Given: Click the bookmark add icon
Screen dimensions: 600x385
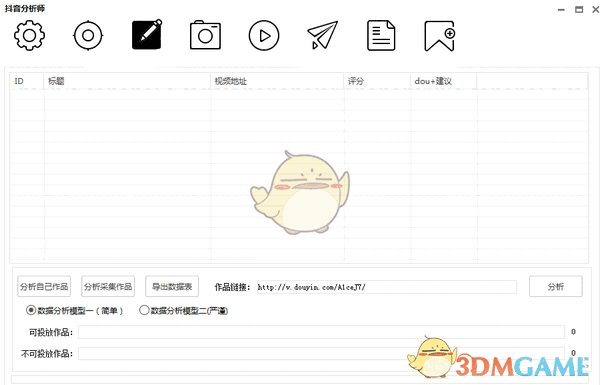Looking at the screenshot, I should coord(440,36).
